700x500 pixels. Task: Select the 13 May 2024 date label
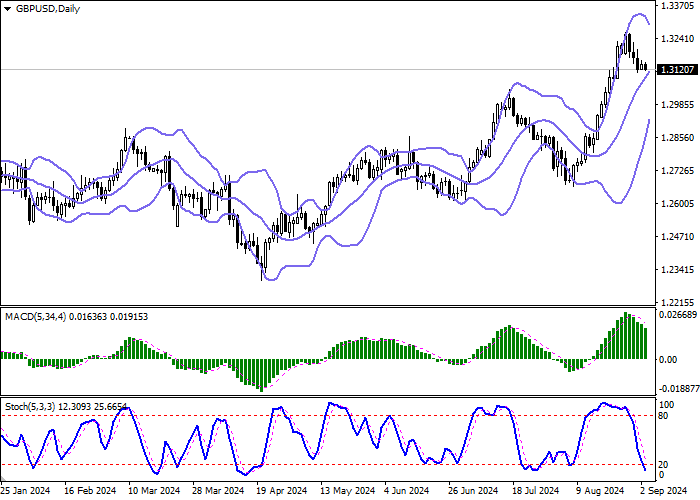point(348,491)
